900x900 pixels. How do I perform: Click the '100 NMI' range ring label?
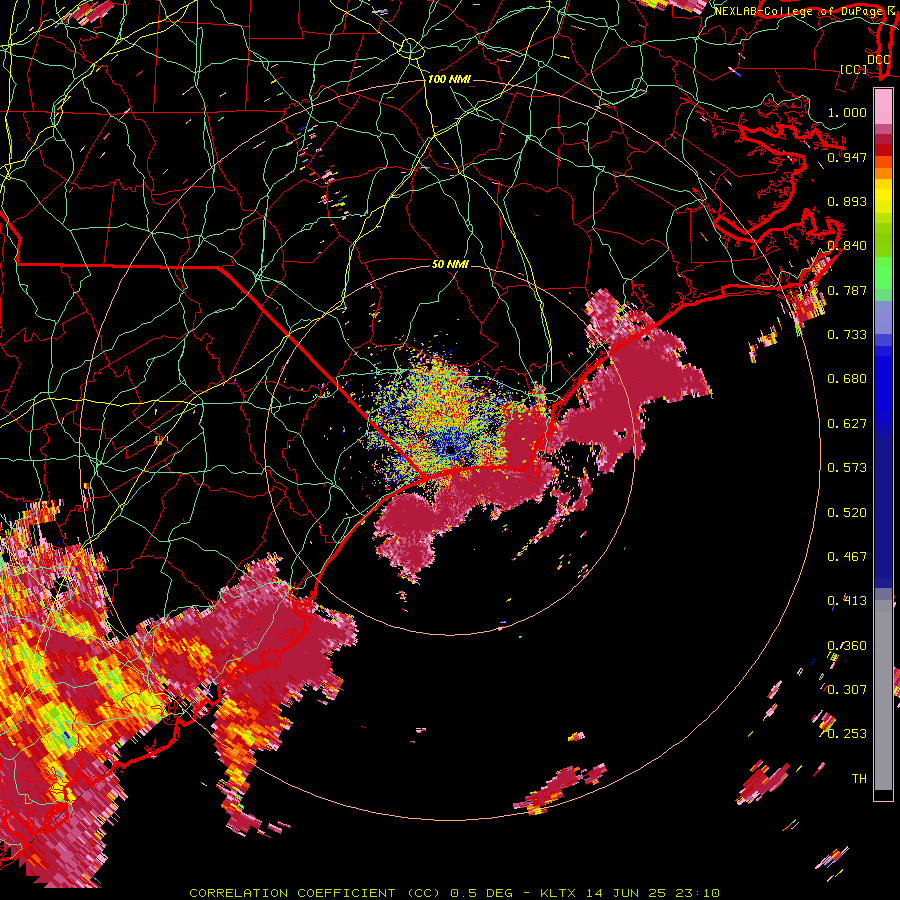pyautogui.click(x=449, y=79)
